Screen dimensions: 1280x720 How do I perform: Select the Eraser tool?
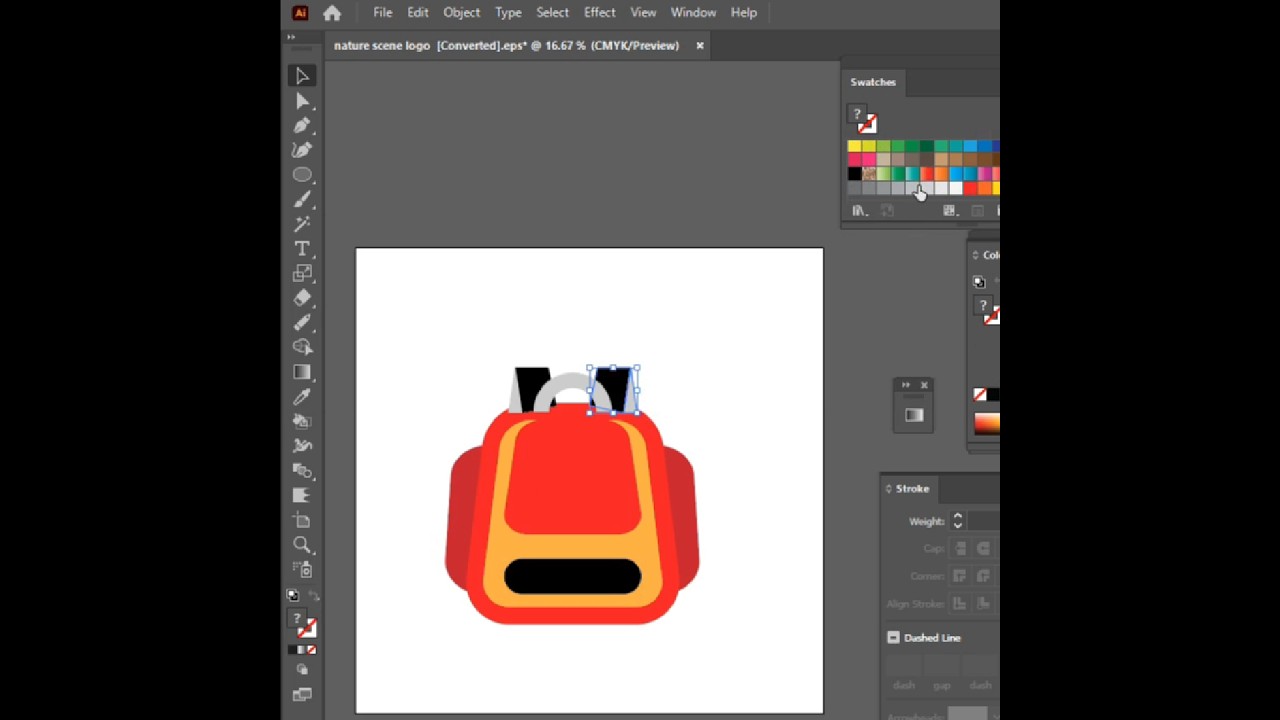pyautogui.click(x=302, y=298)
